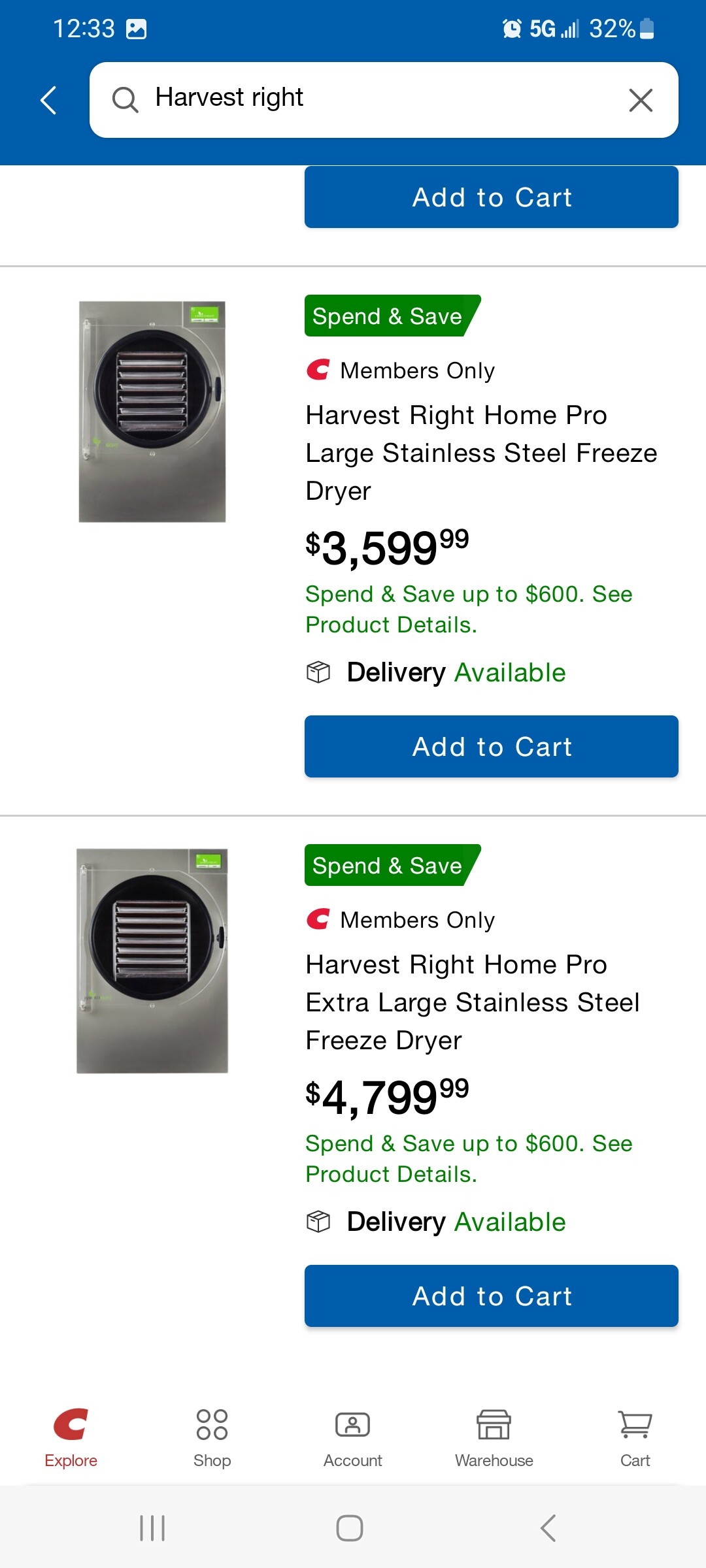Viewport: 706px width, 1568px height.
Task: Open Home Pro Extra Large product title
Action: tap(473, 1002)
